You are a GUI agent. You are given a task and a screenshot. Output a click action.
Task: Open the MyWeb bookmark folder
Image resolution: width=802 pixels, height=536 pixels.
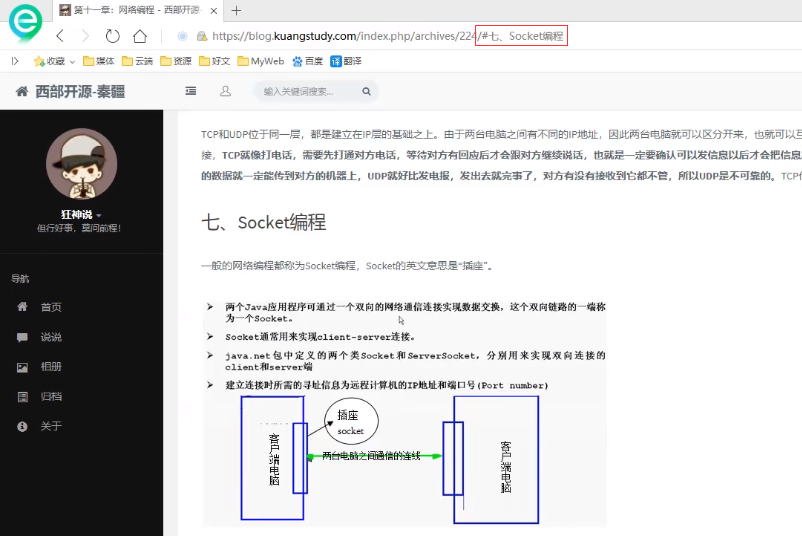[261, 61]
